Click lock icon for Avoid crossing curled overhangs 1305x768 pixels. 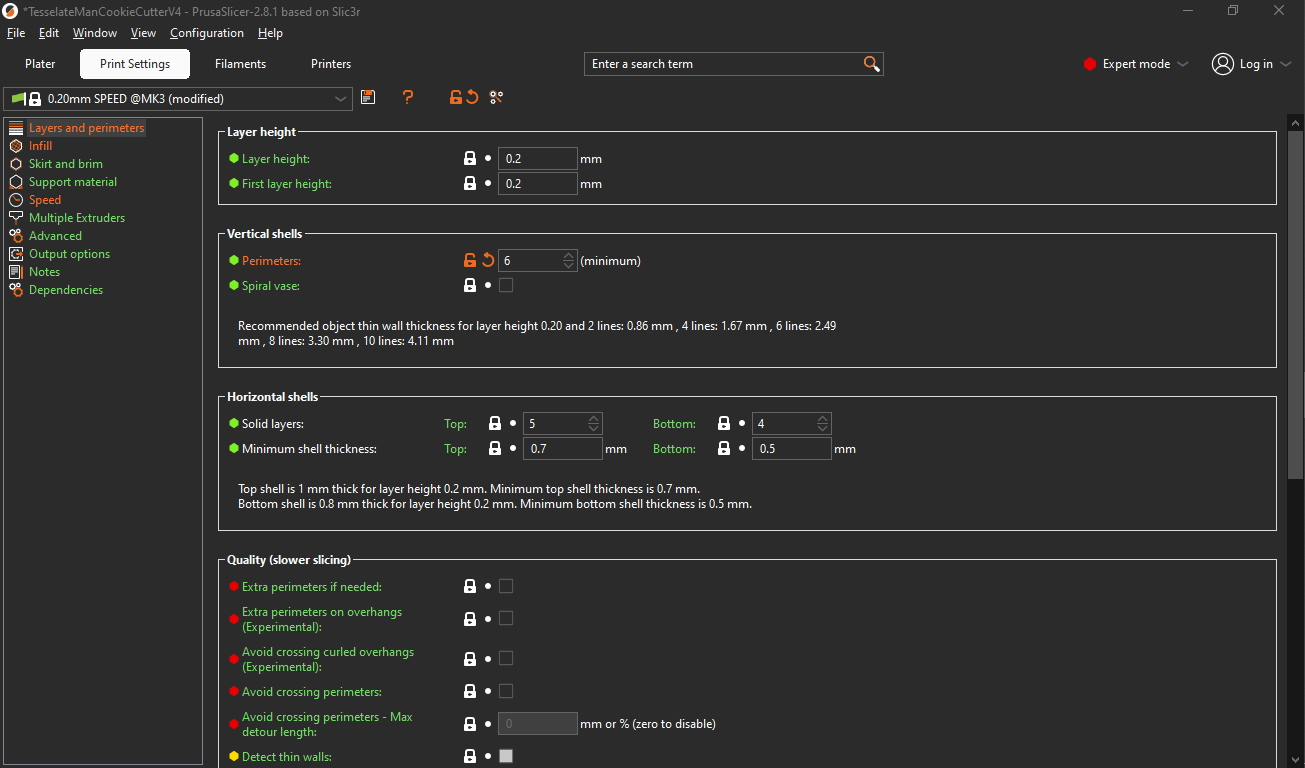(470, 659)
